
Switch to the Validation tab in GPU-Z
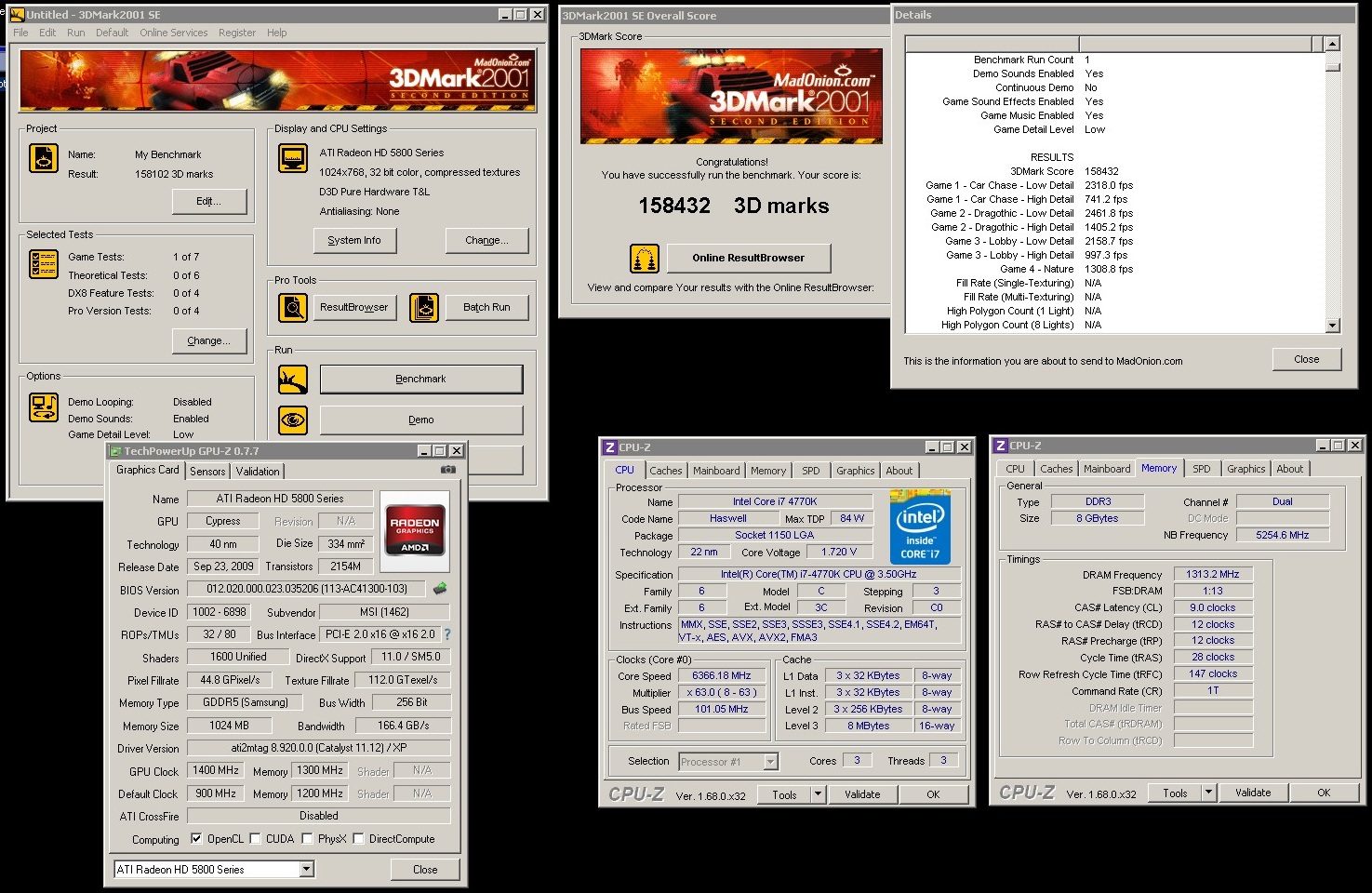click(x=258, y=472)
